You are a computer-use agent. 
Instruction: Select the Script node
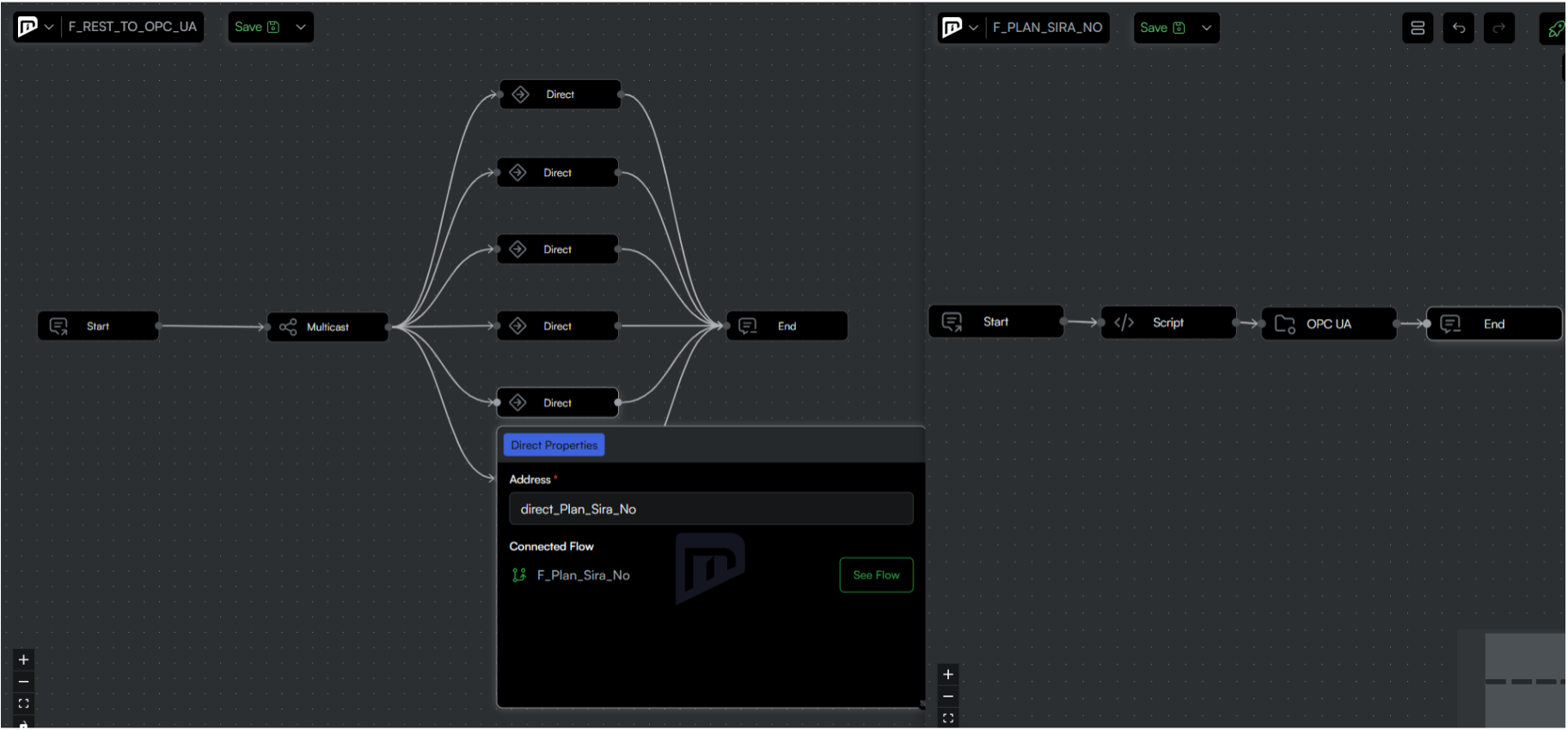[1168, 322]
